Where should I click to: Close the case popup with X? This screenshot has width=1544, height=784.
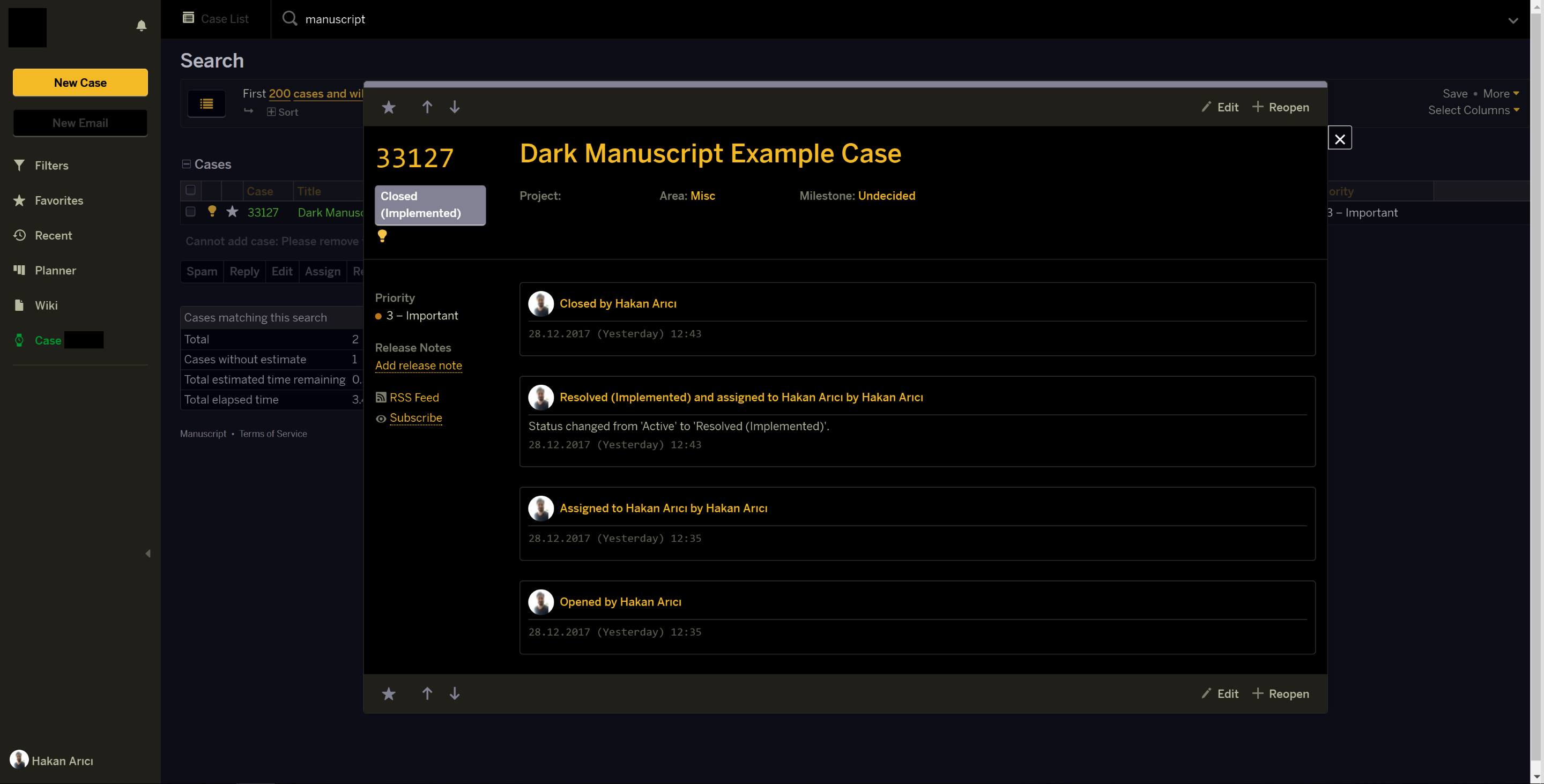pyautogui.click(x=1340, y=139)
